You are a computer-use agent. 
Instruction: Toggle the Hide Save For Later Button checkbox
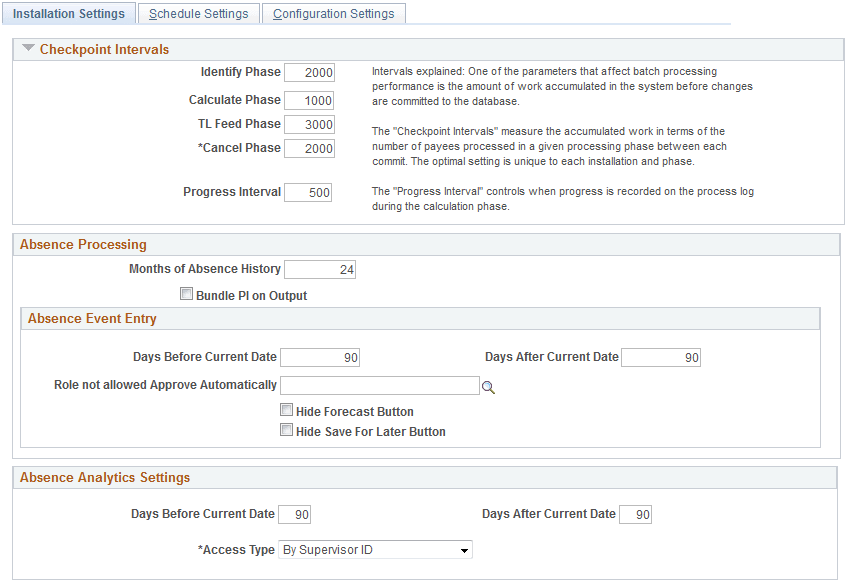click(287, 429)
